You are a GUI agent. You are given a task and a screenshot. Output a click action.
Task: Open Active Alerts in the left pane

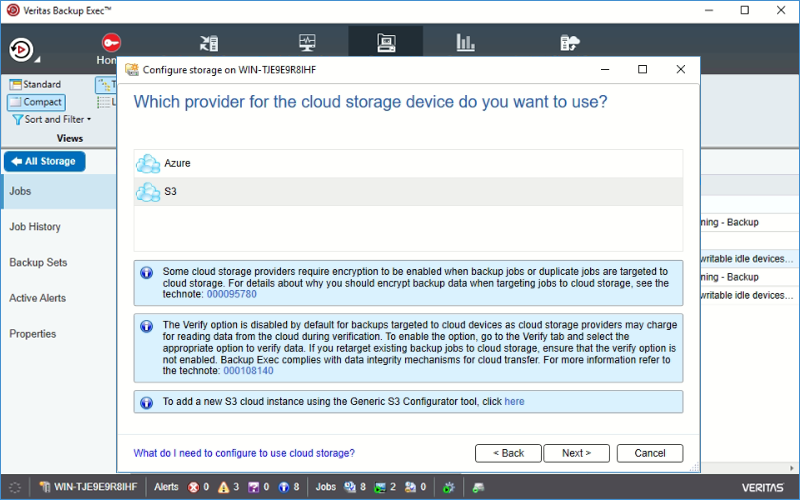point(37,298)
